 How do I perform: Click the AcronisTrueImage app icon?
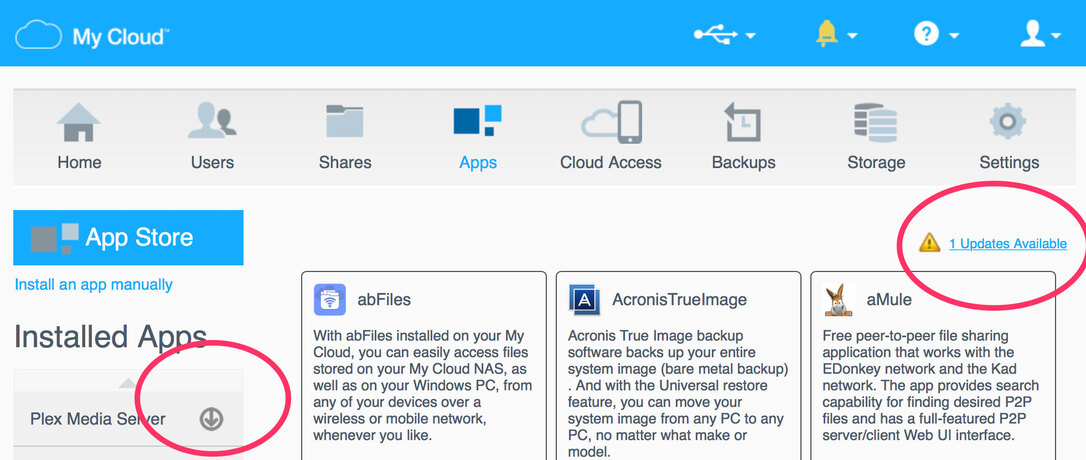point(585,299)
